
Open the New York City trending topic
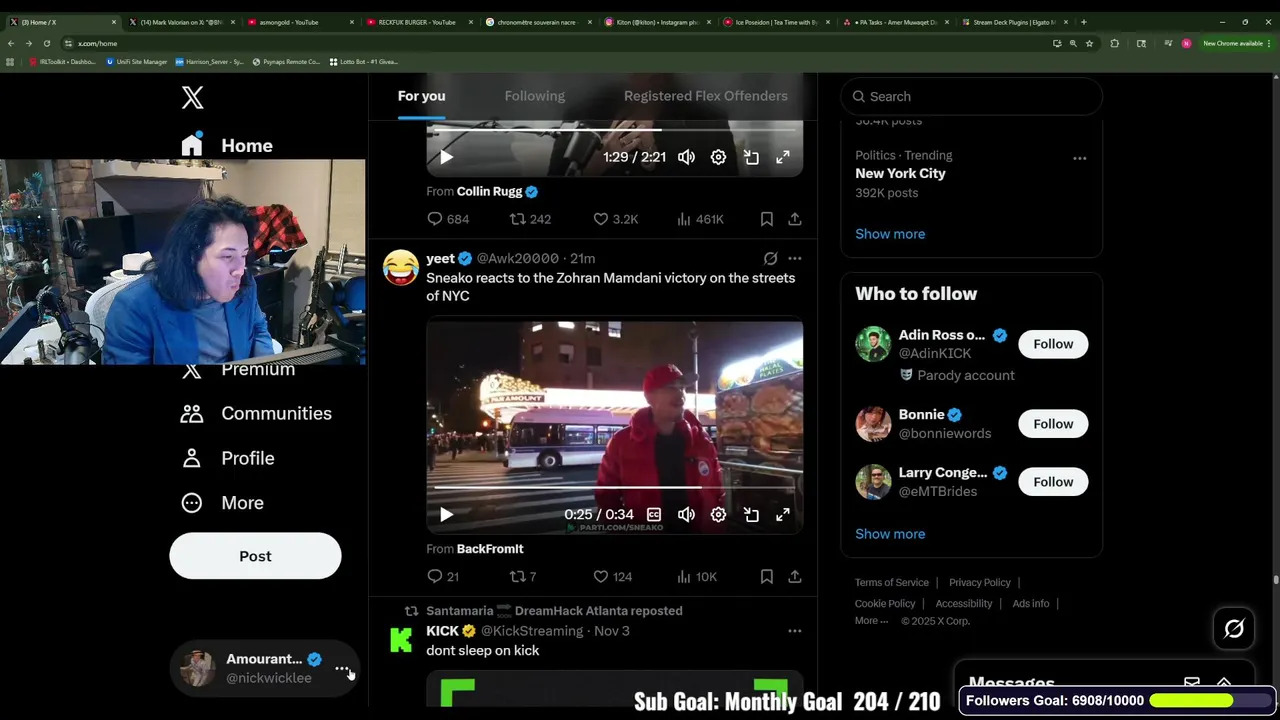point(900,173)
